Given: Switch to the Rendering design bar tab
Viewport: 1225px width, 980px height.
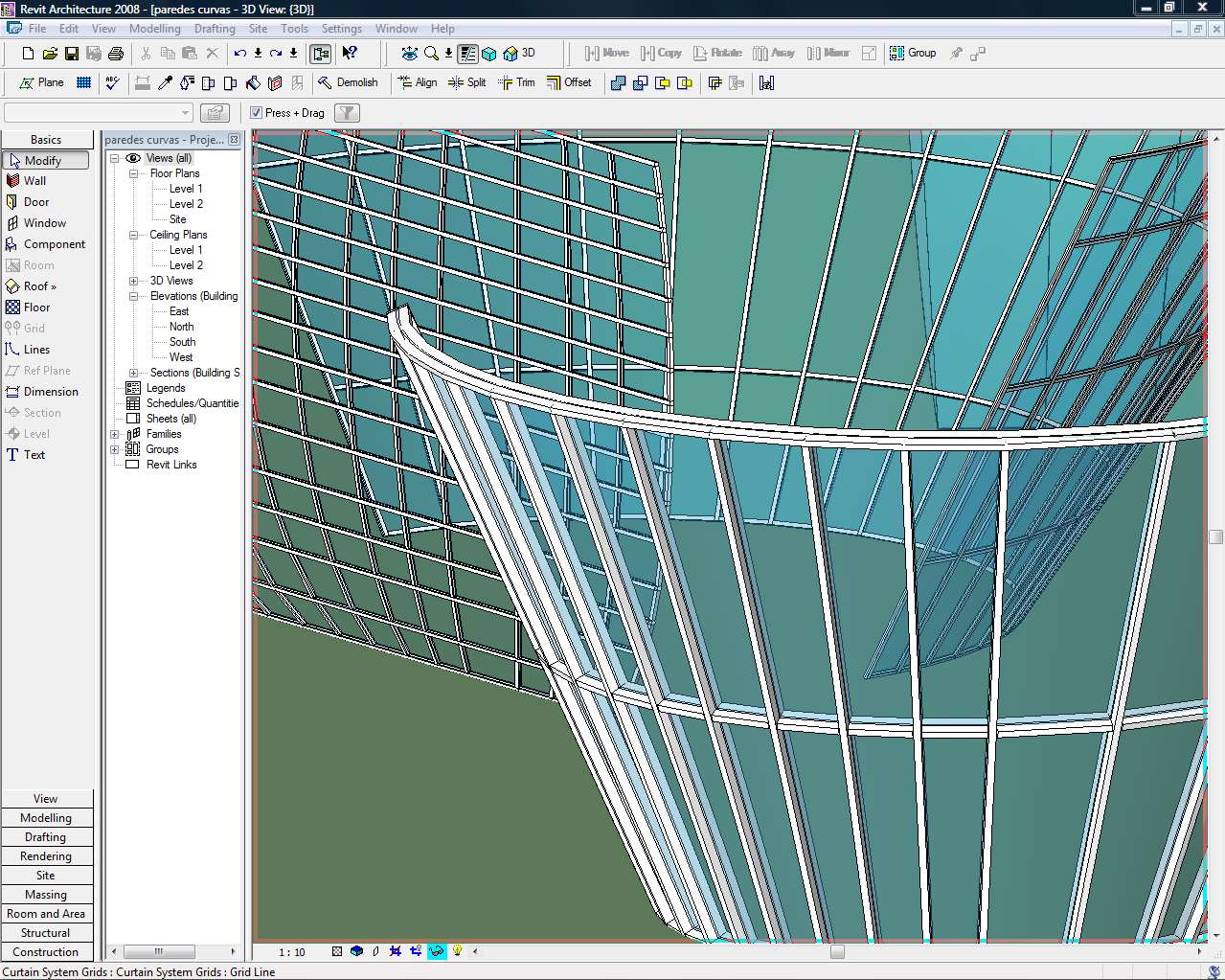Looking at the screenshot, I should pyautogui.click(x=46, y=856).
